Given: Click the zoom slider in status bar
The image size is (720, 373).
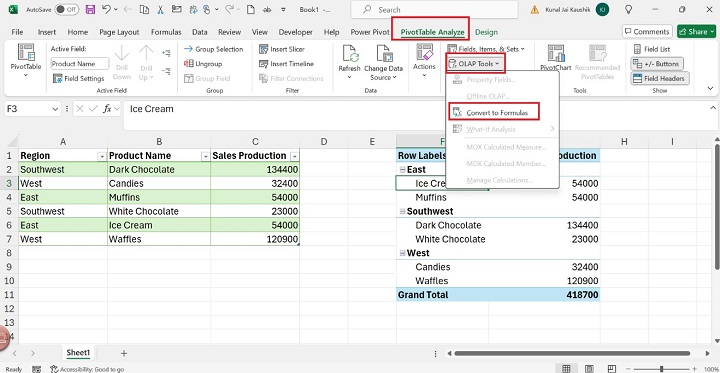Looking at the screenshot, I should (x=661, y=369).
